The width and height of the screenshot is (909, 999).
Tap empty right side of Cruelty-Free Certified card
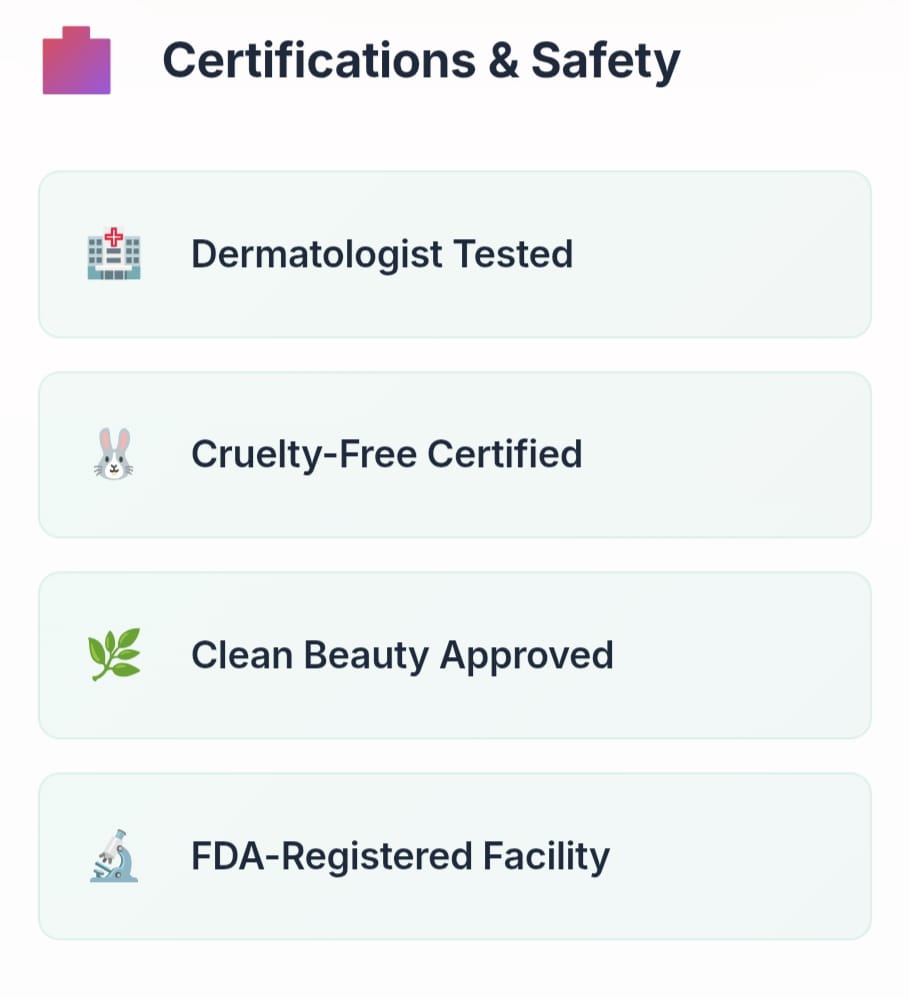tap(740, 454)
